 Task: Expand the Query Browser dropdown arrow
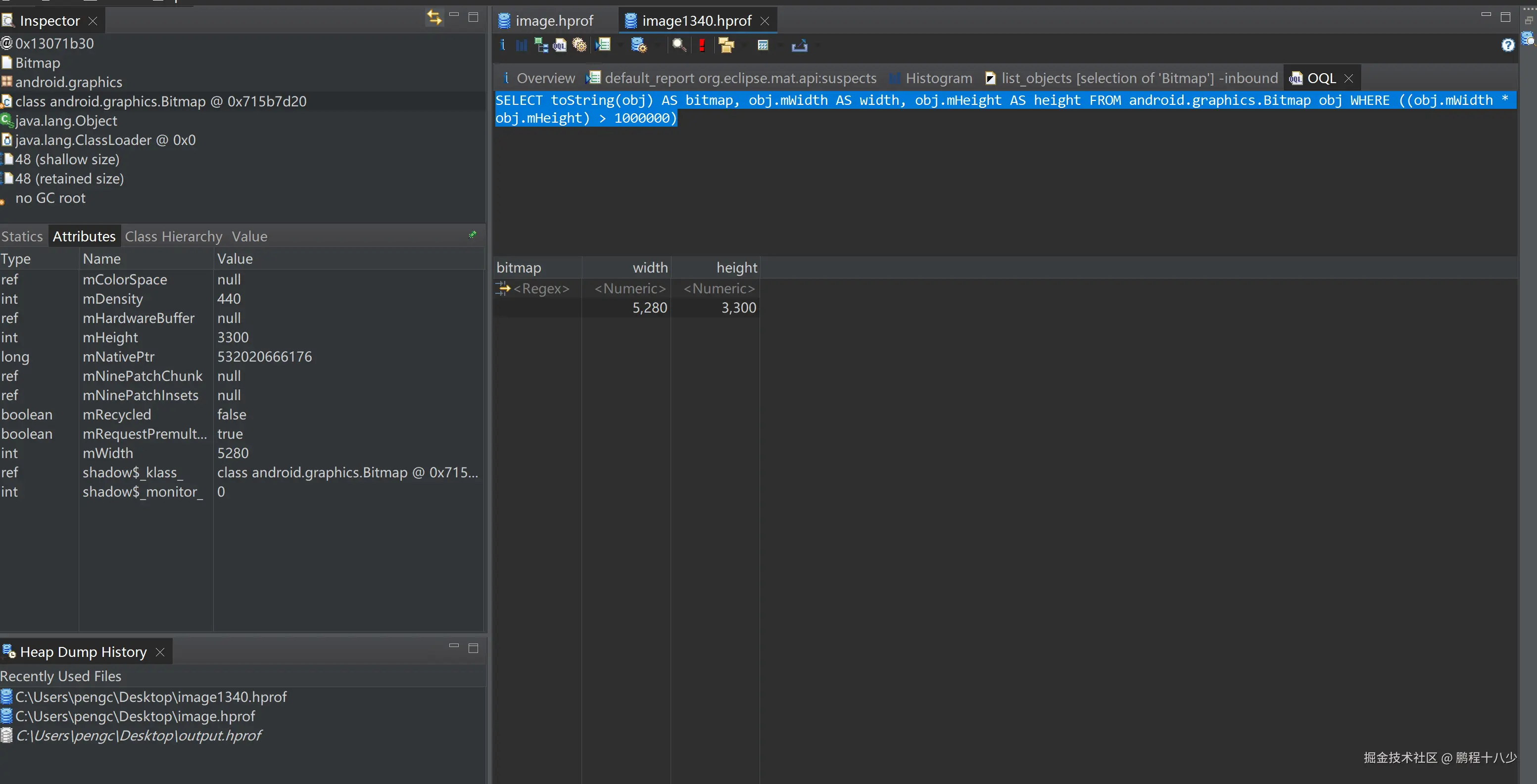[x=657, y=46]
